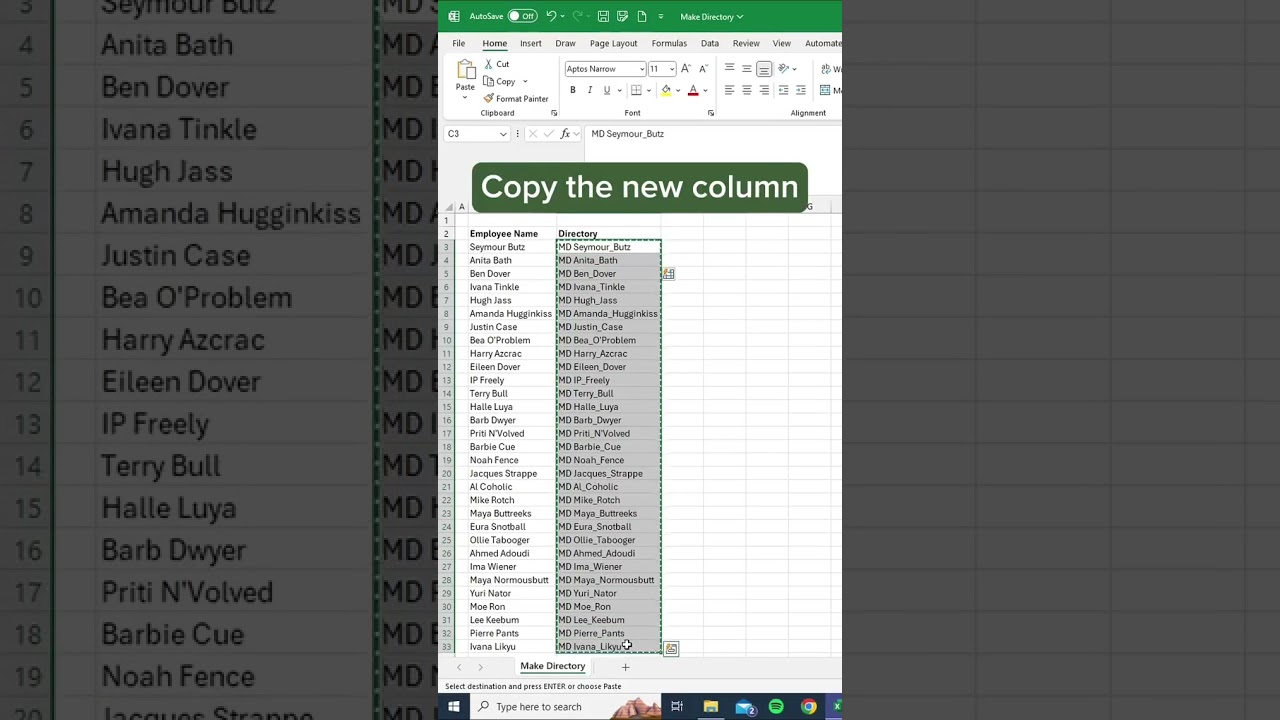The image size is (1280, 720).
Task: Toggle the AutoSave switch
Action: coord(522,16)
